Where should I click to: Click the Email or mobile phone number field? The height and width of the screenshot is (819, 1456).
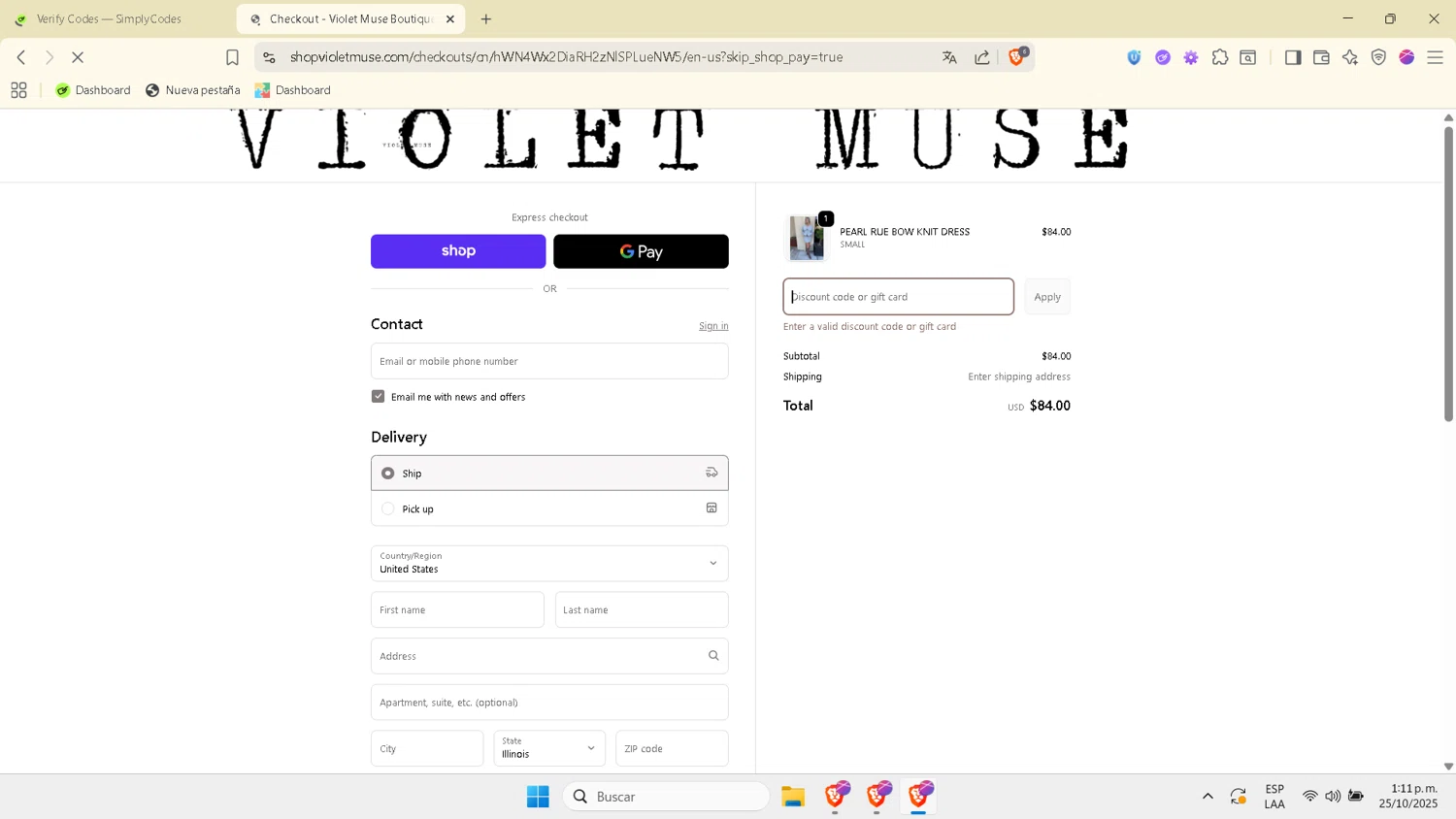coord(549,361)
